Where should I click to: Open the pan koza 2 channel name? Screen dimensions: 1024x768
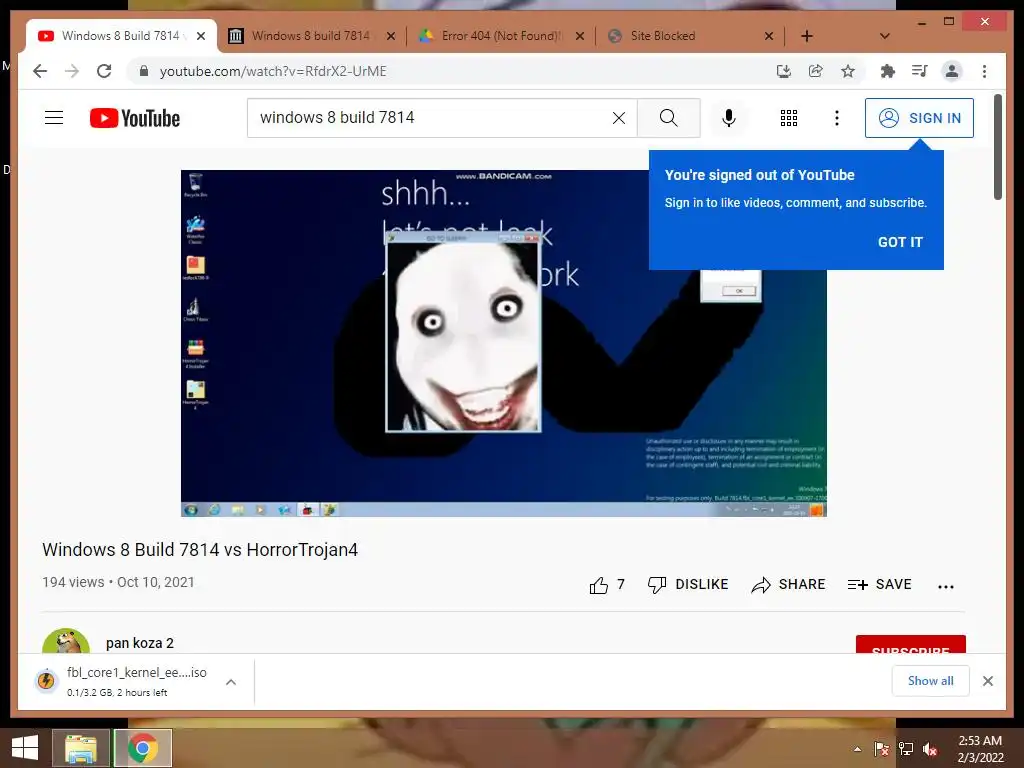point(140,643)
